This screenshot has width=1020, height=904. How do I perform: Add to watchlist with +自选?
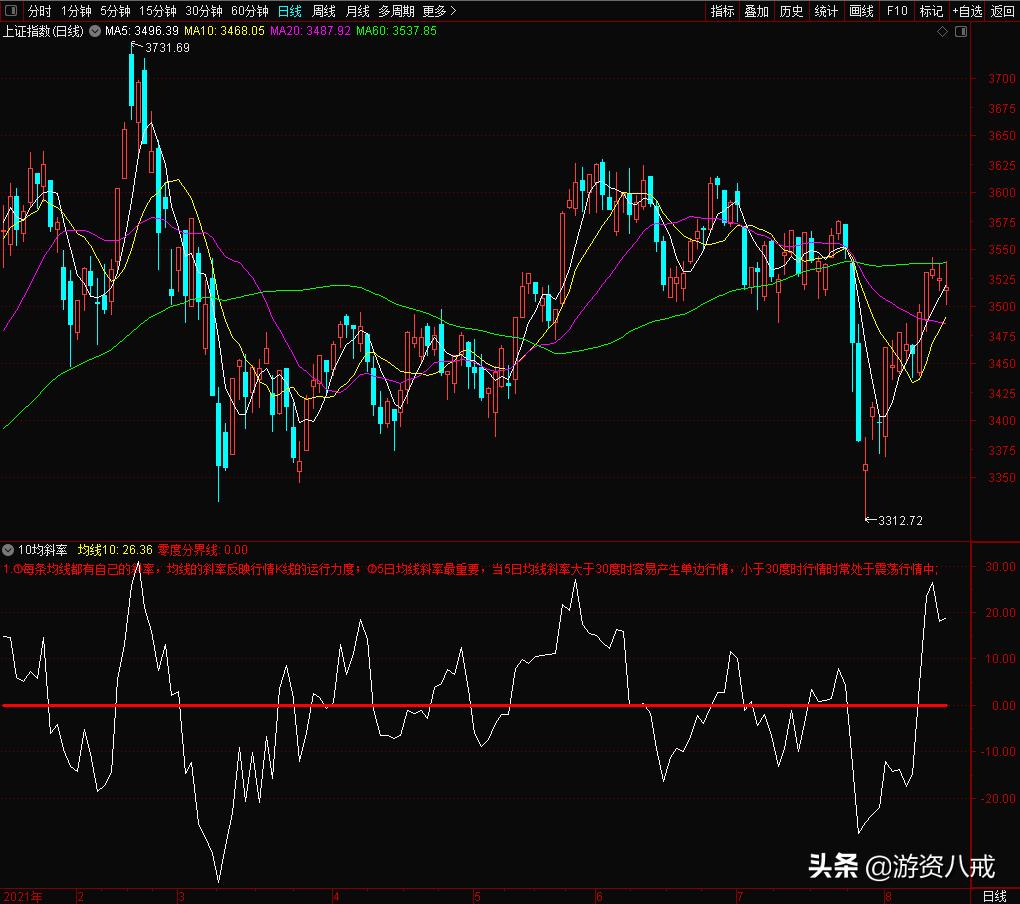click(967, 11)
